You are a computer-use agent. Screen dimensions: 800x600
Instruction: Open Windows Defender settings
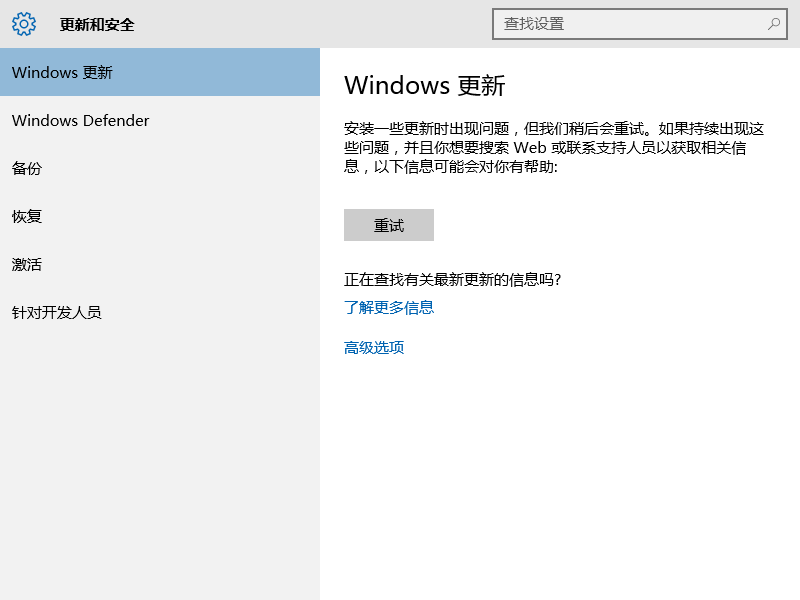pyautogui.click(x=160, y=120)
